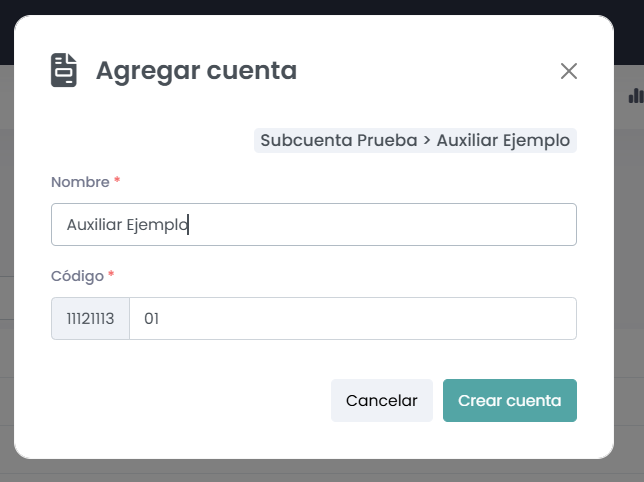Image resolution: width=644 pixels, height=482 pixels.
Task: Click the red asterisk next to Nombre
Action: point(117,182)
